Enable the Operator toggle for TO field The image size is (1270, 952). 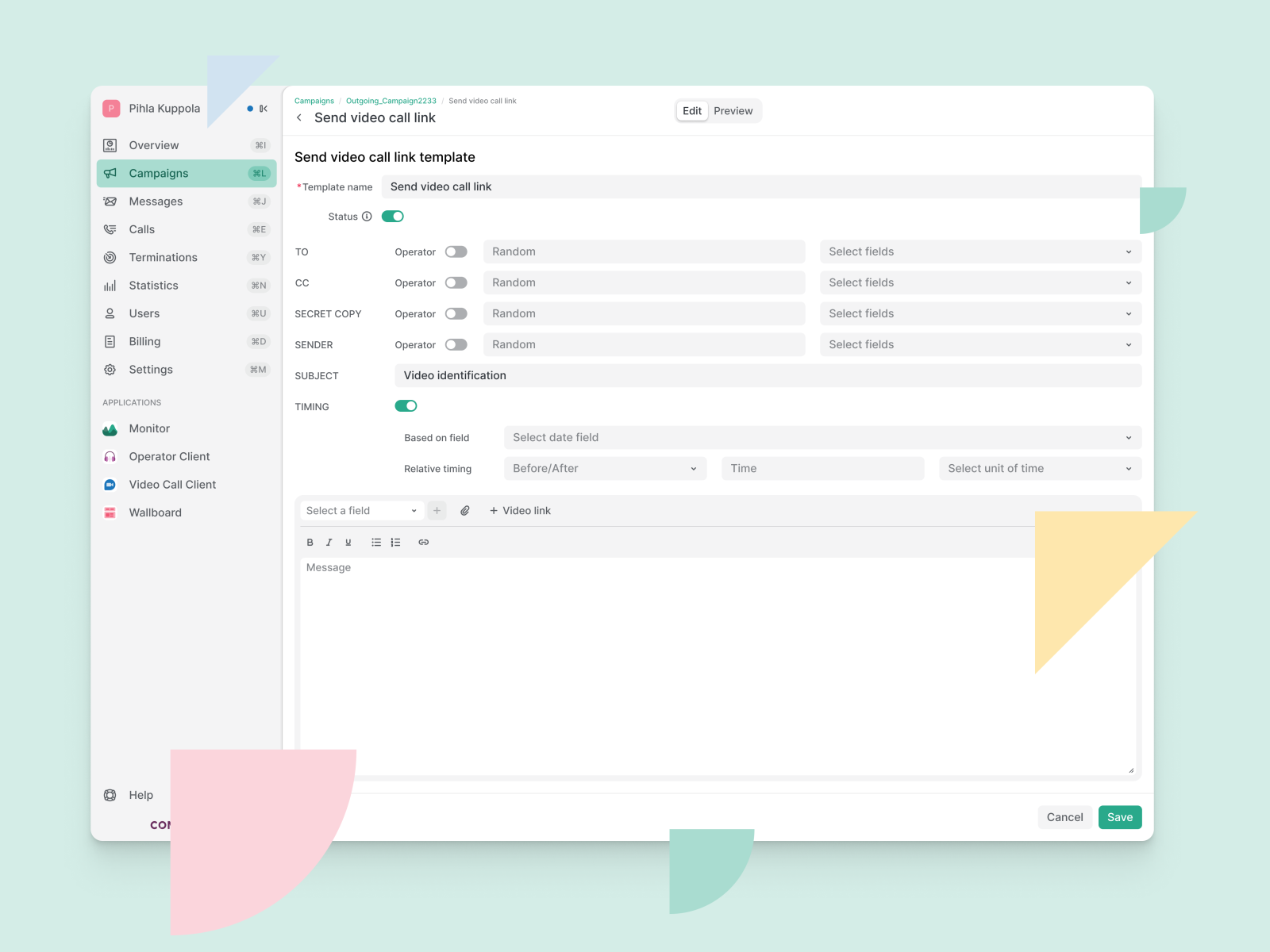point(456,251)
